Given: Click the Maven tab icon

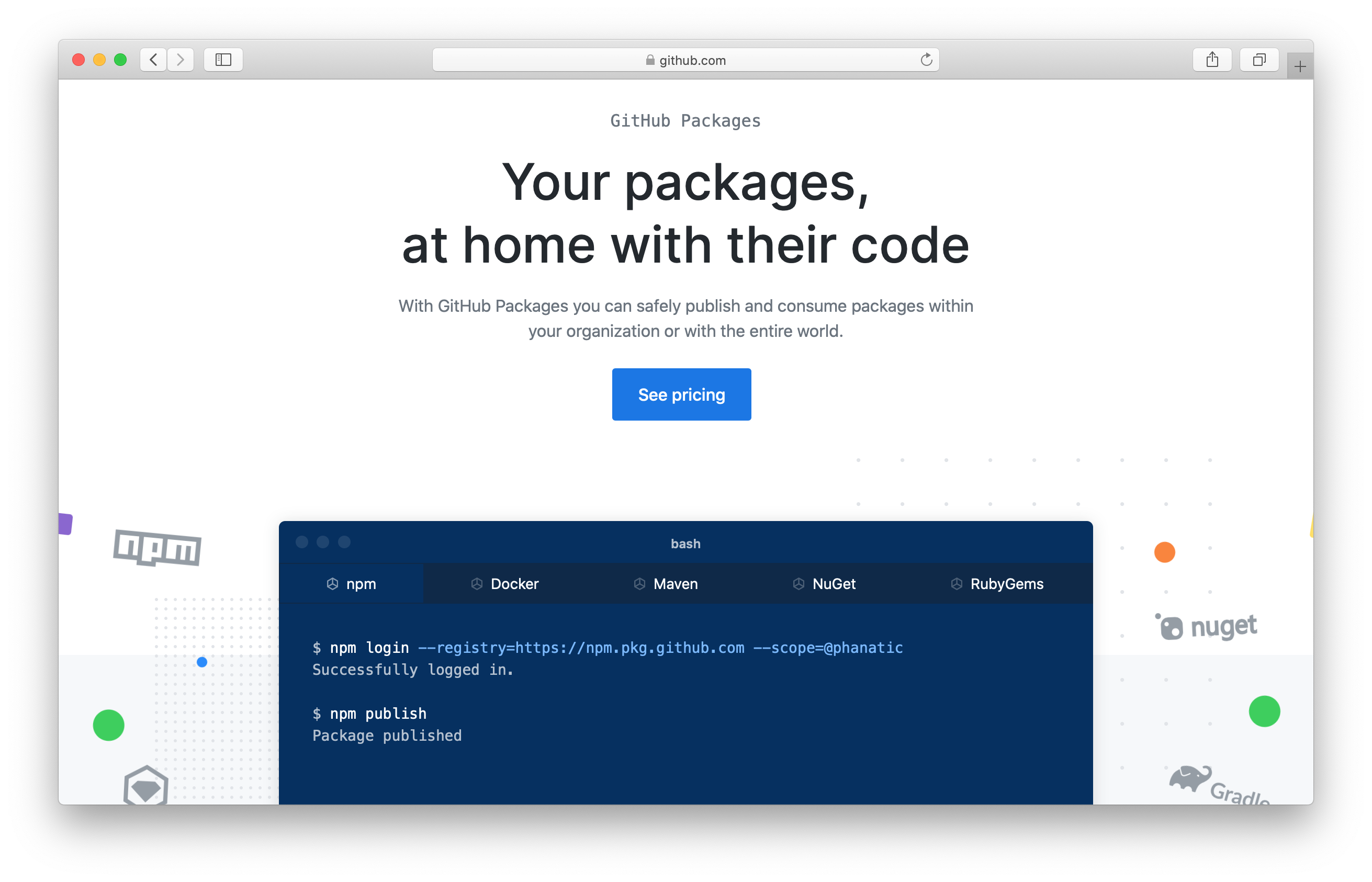Looking at the screenshot, I should 640,584.
